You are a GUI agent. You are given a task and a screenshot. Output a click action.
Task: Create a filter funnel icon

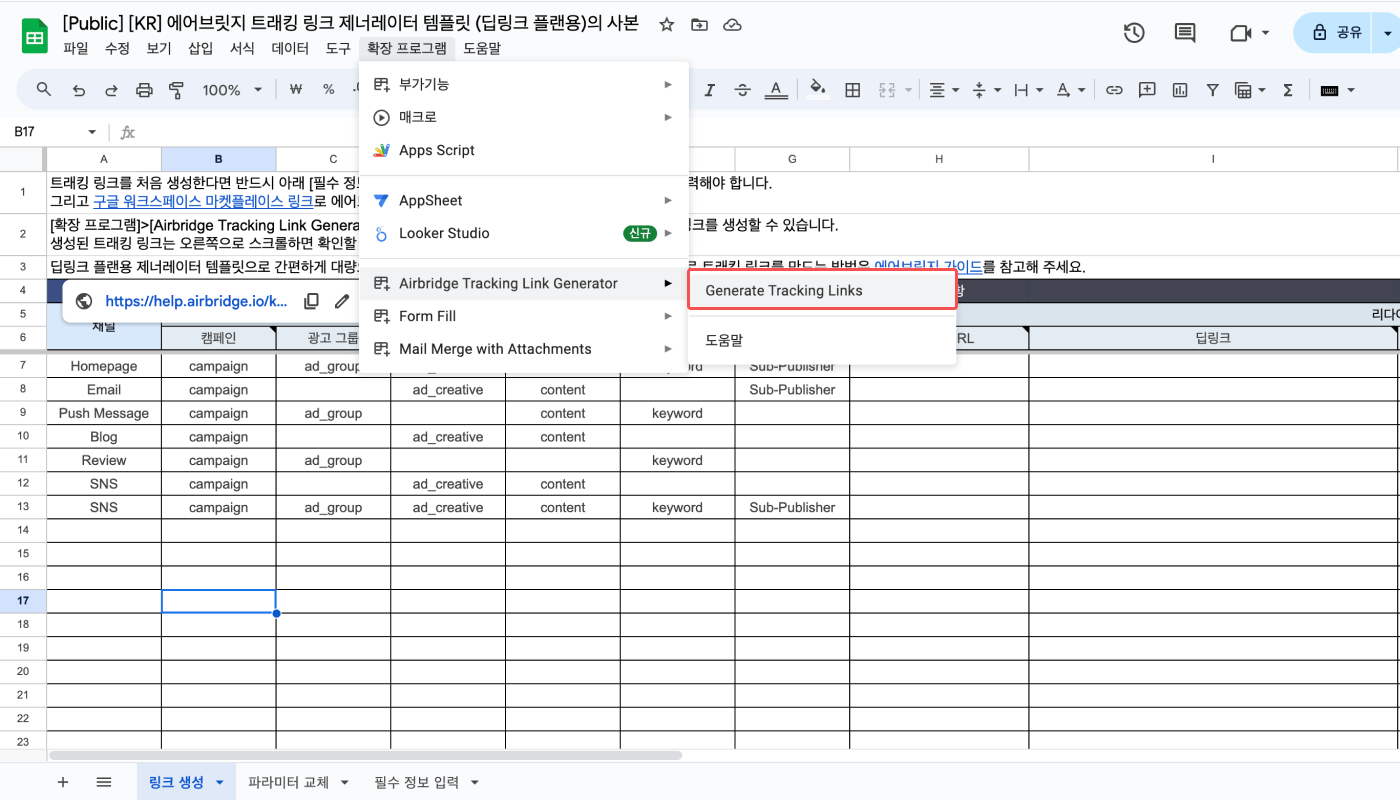coord(1212,90)
